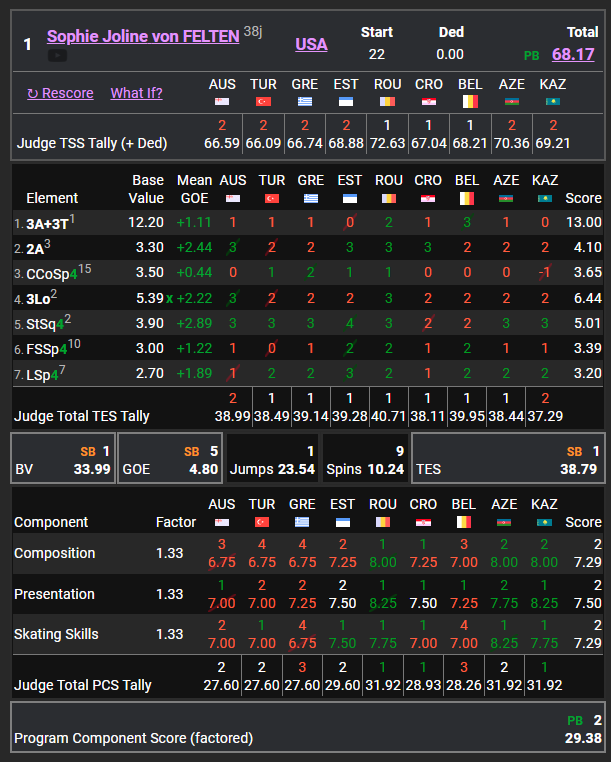611x762 pixels.
Task: Click the Kazakhstan flag in the Element table header
Action: coord(545,198)
